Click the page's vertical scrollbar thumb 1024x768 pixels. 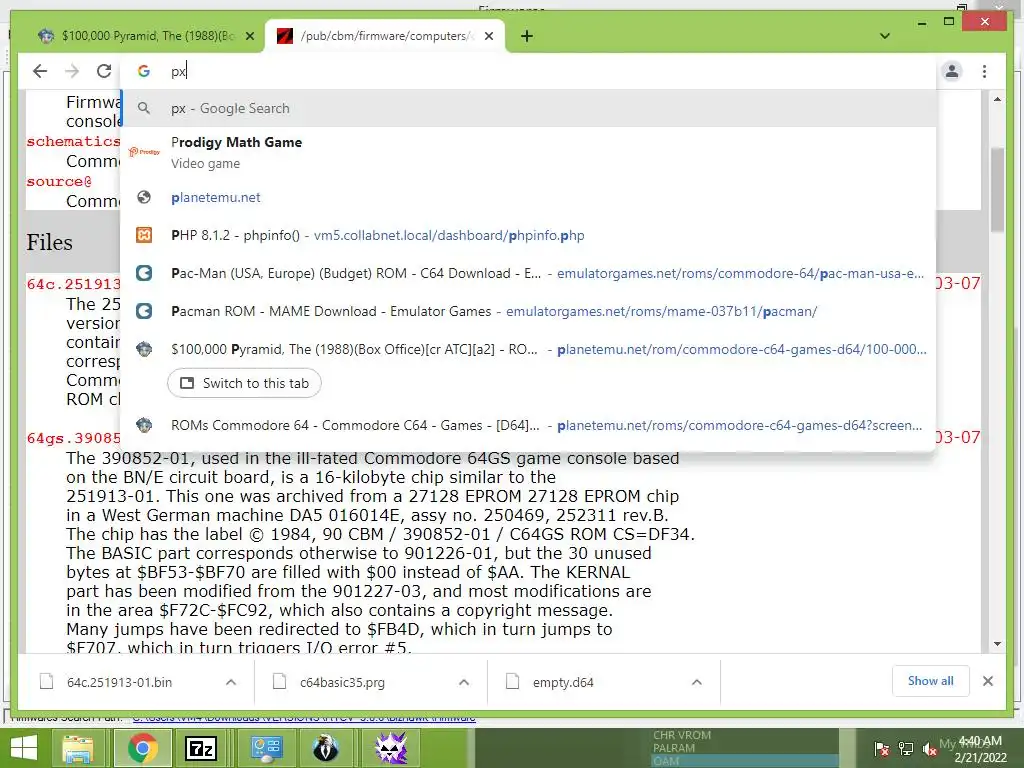997,189
